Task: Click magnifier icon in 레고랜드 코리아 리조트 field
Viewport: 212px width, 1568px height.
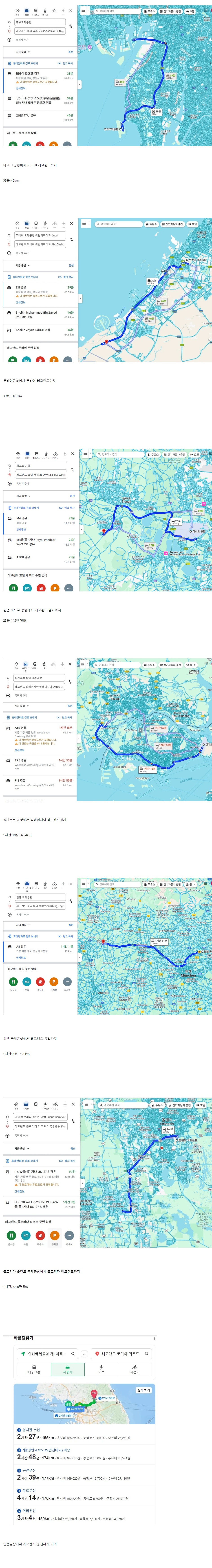Action: 146,1354
